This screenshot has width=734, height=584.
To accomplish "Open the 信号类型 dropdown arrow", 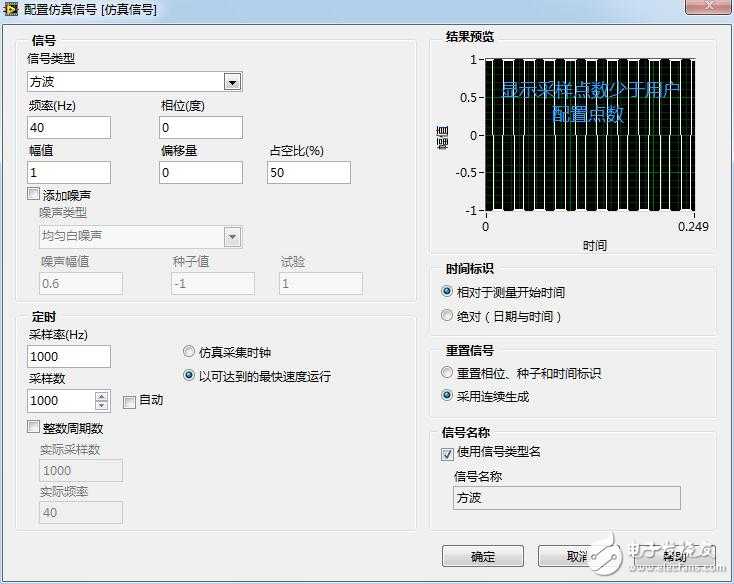I will pos(233,82).
